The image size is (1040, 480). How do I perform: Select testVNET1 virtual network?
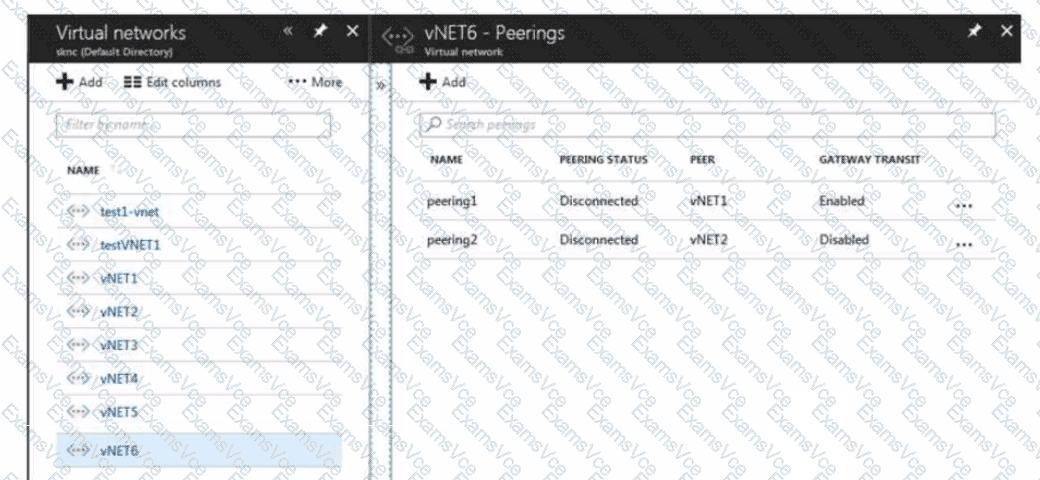129,244
